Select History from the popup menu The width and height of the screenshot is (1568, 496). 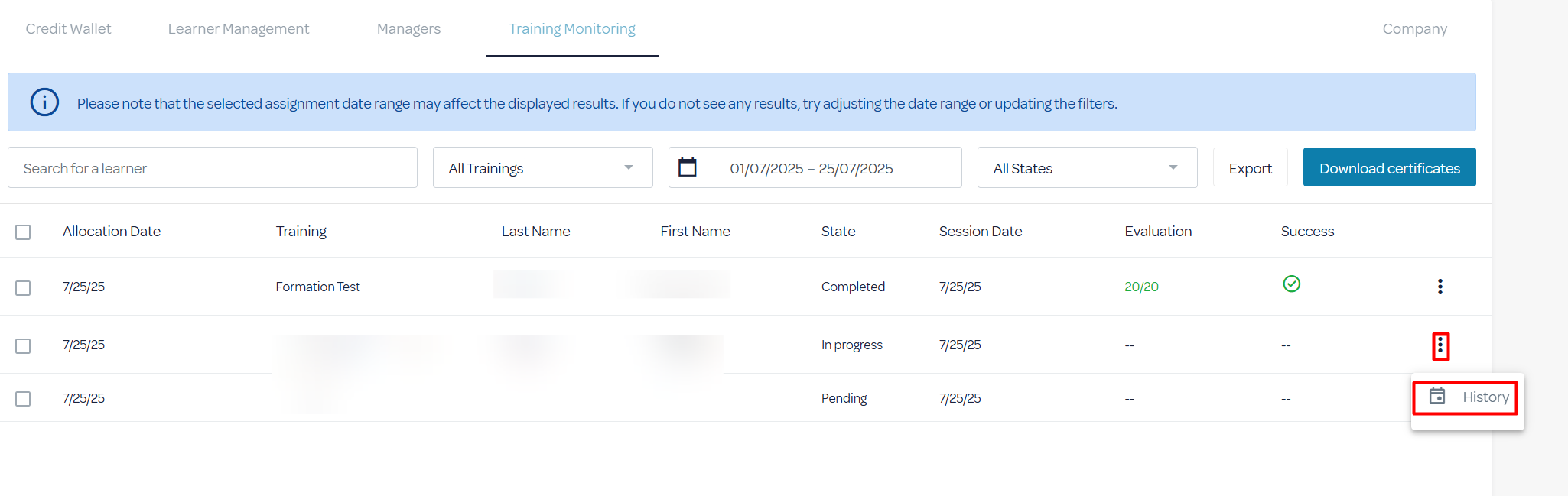(x=1485, y=397)
